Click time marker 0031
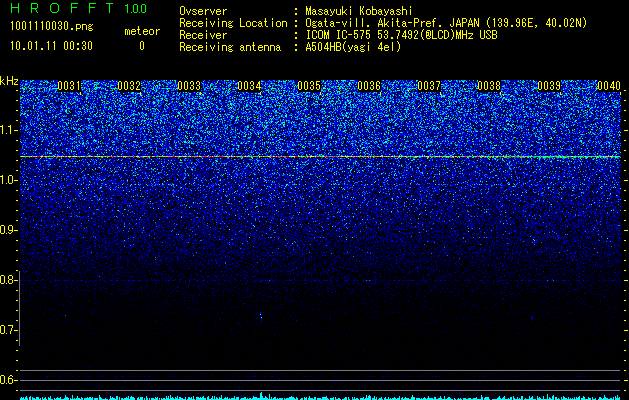 click(x=69, y=86)
